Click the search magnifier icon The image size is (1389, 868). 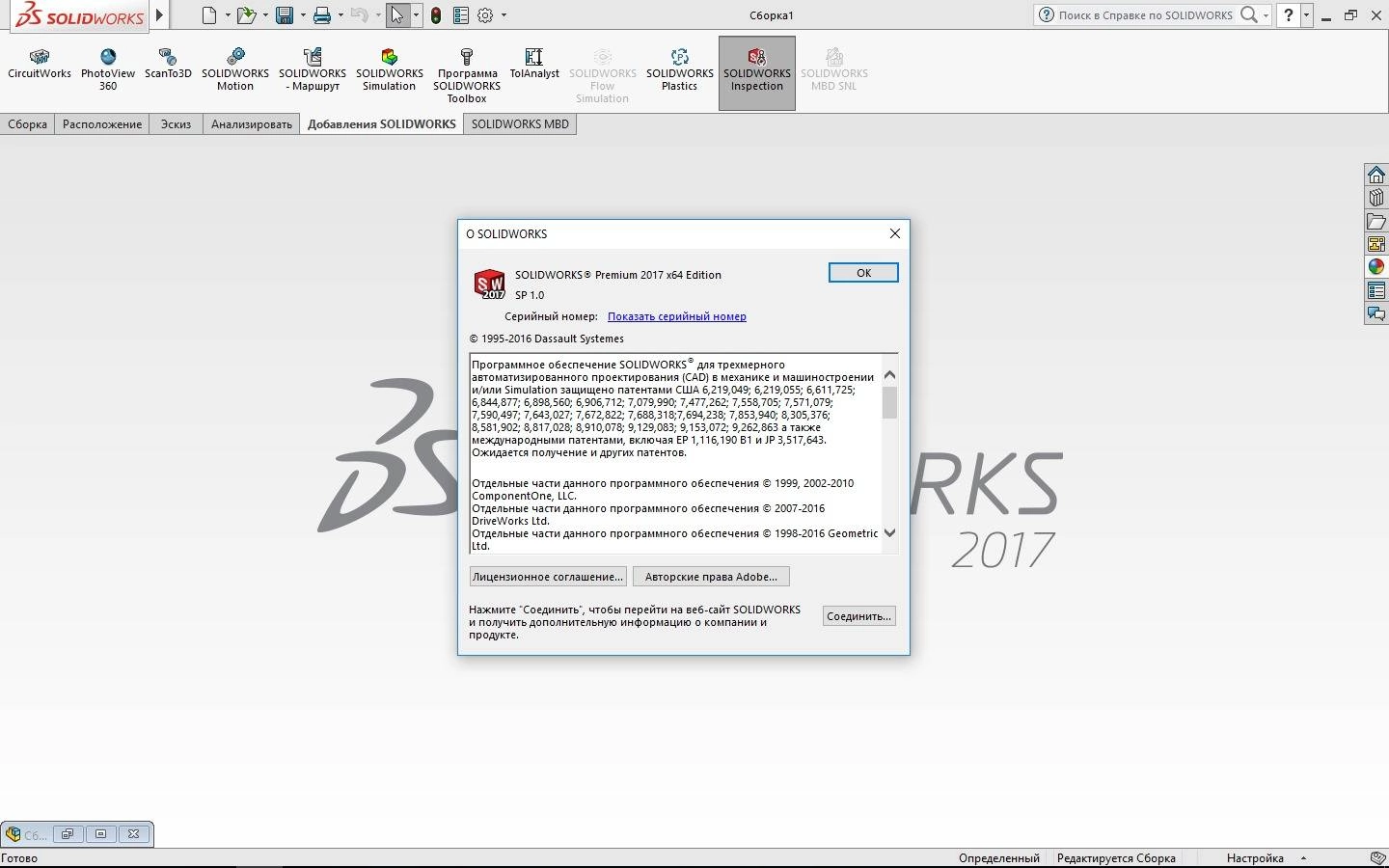[1248, 14]
